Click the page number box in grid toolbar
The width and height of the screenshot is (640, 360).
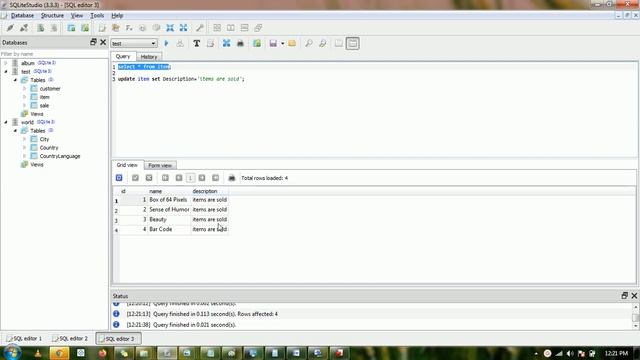(190, 178)
